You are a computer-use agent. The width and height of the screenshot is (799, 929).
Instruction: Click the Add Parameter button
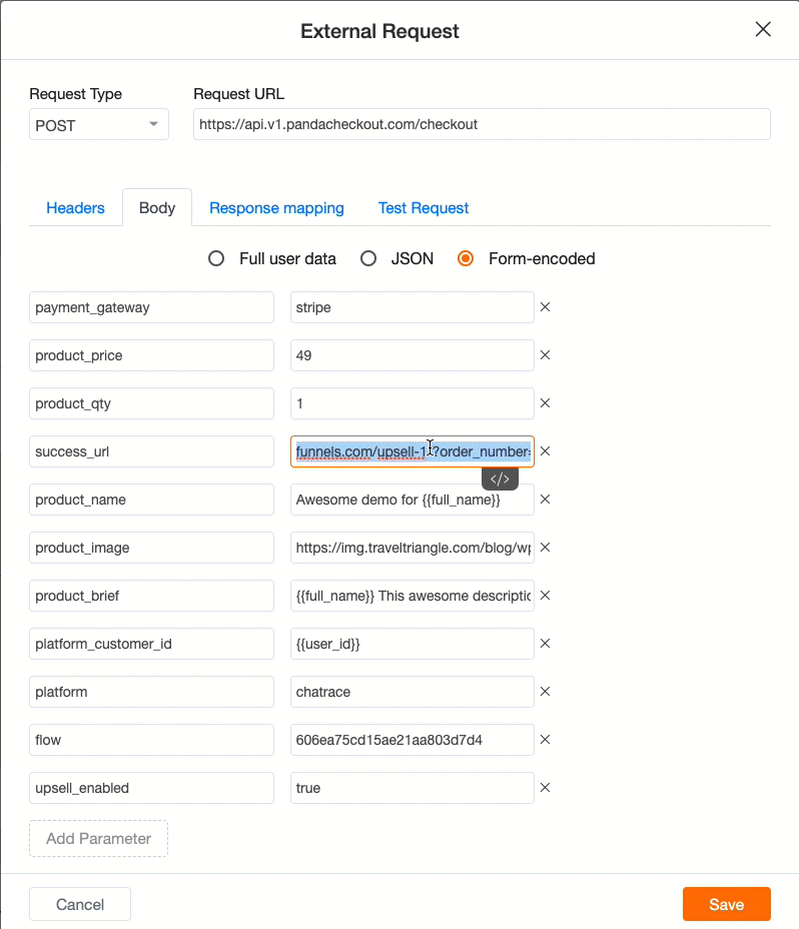click(98, 838)
